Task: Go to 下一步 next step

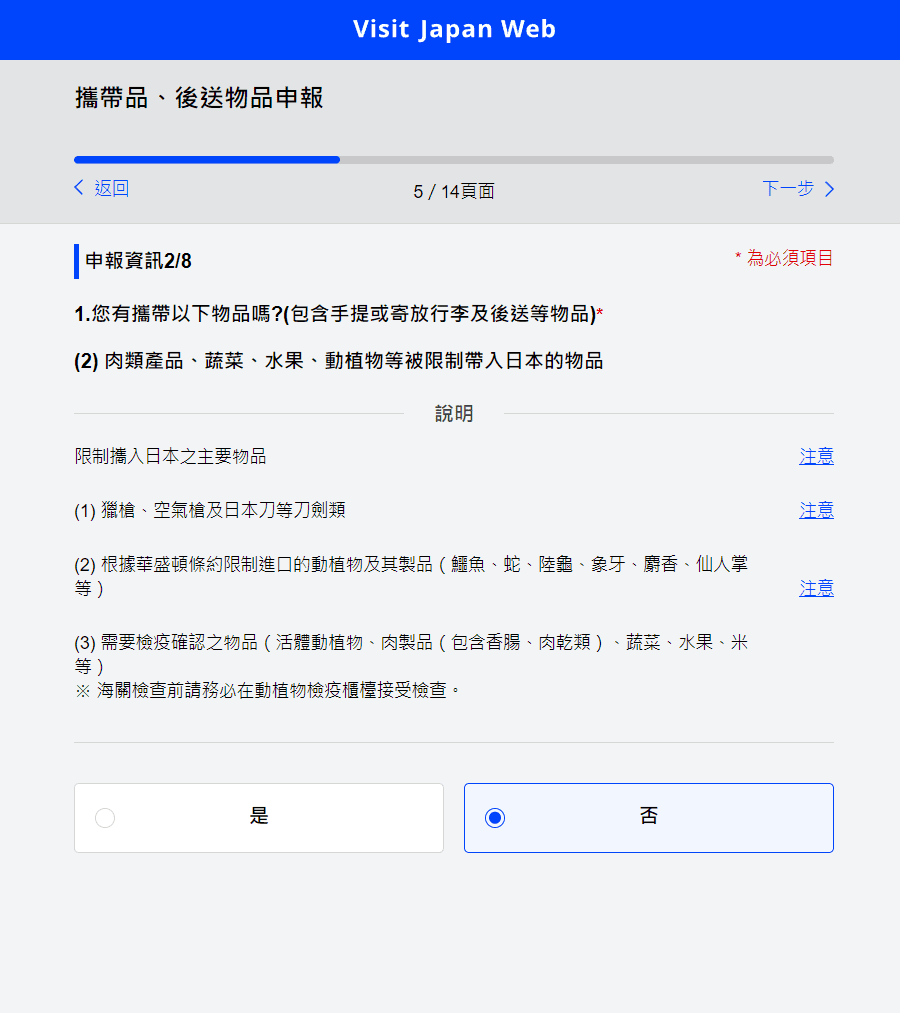Action: [788, 188]
